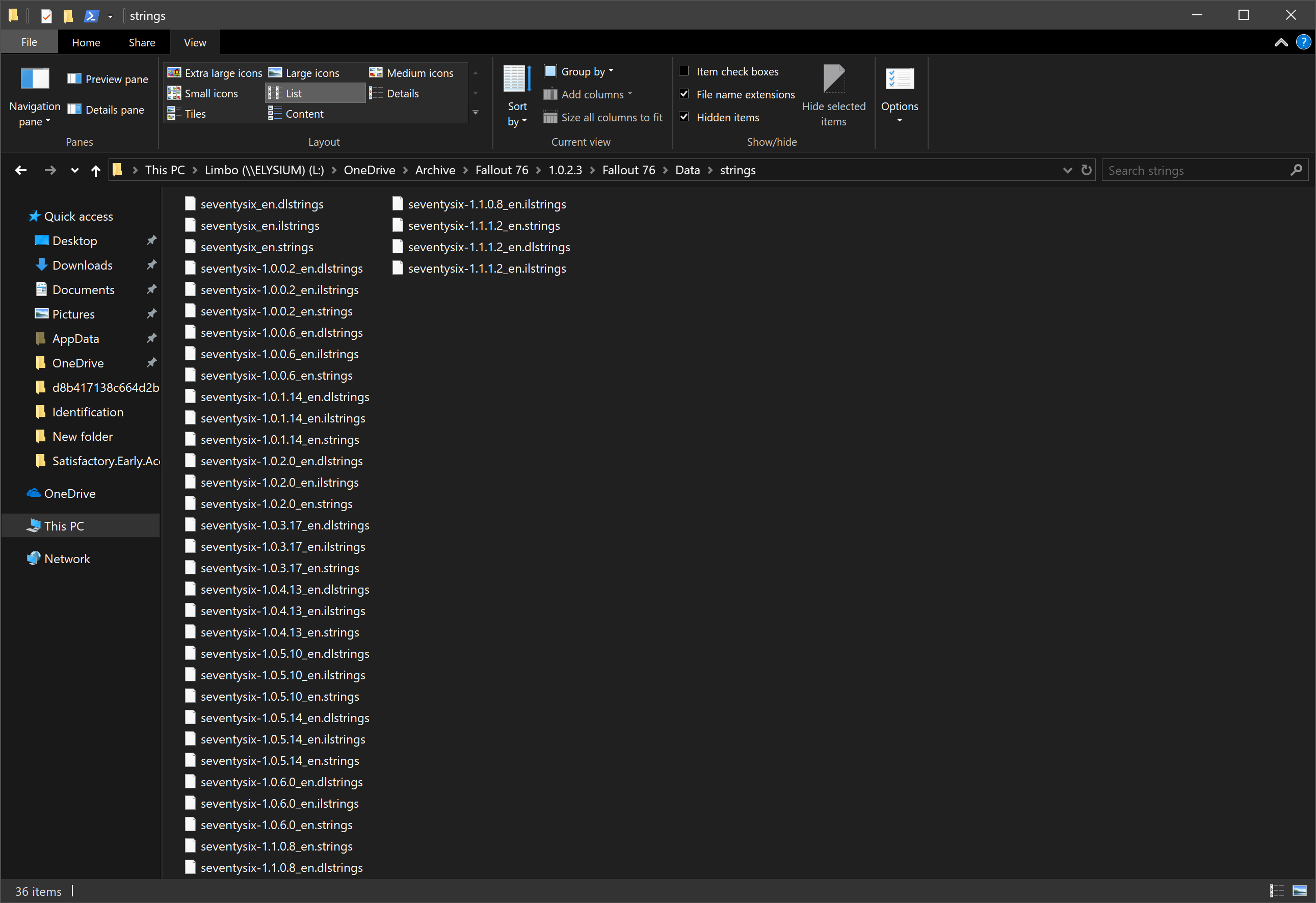Select the Details layout view
Screen dimensions: 1316x903
tap(402, 93)
